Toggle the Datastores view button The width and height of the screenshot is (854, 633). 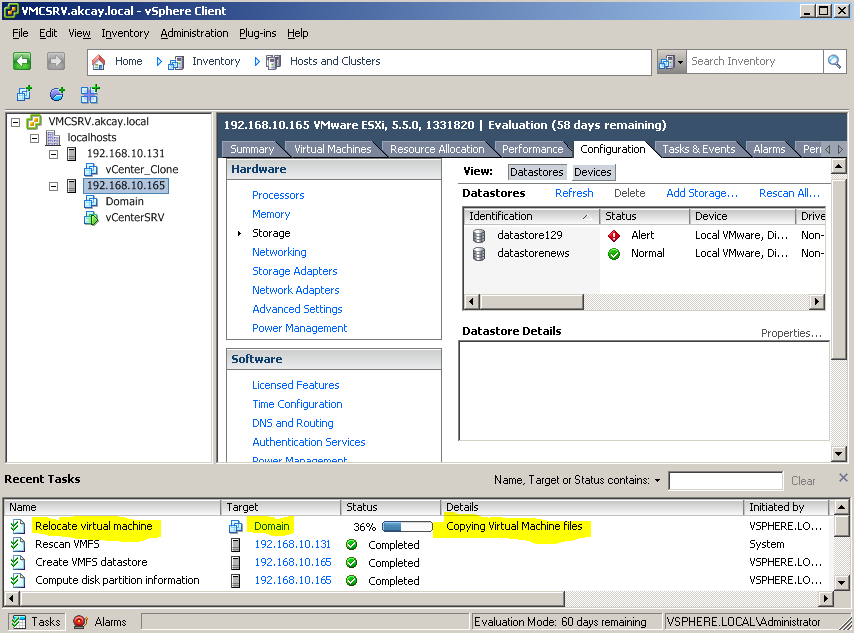tap(536, 172)
